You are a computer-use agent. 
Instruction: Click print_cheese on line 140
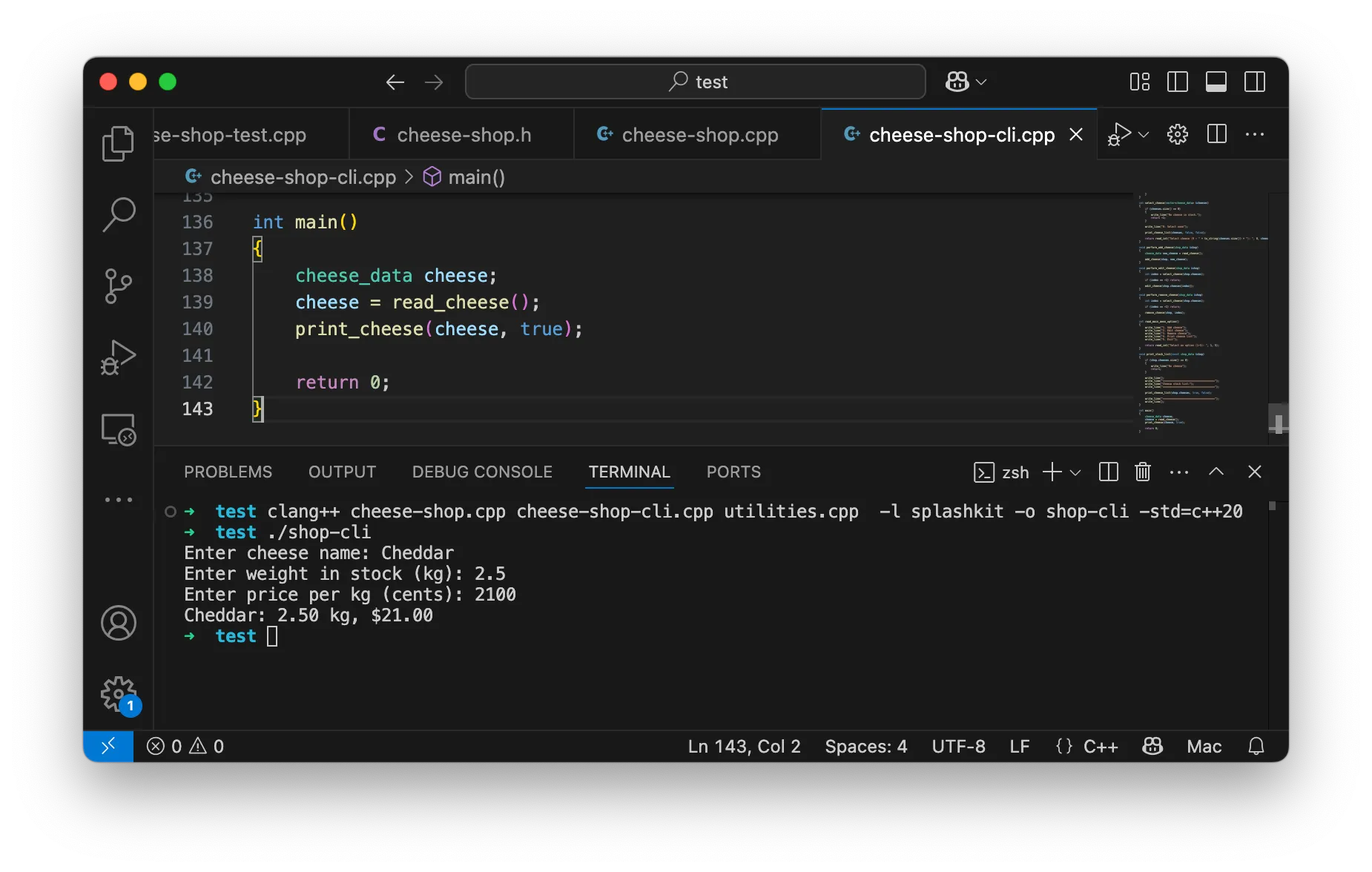tap(359, 329)
